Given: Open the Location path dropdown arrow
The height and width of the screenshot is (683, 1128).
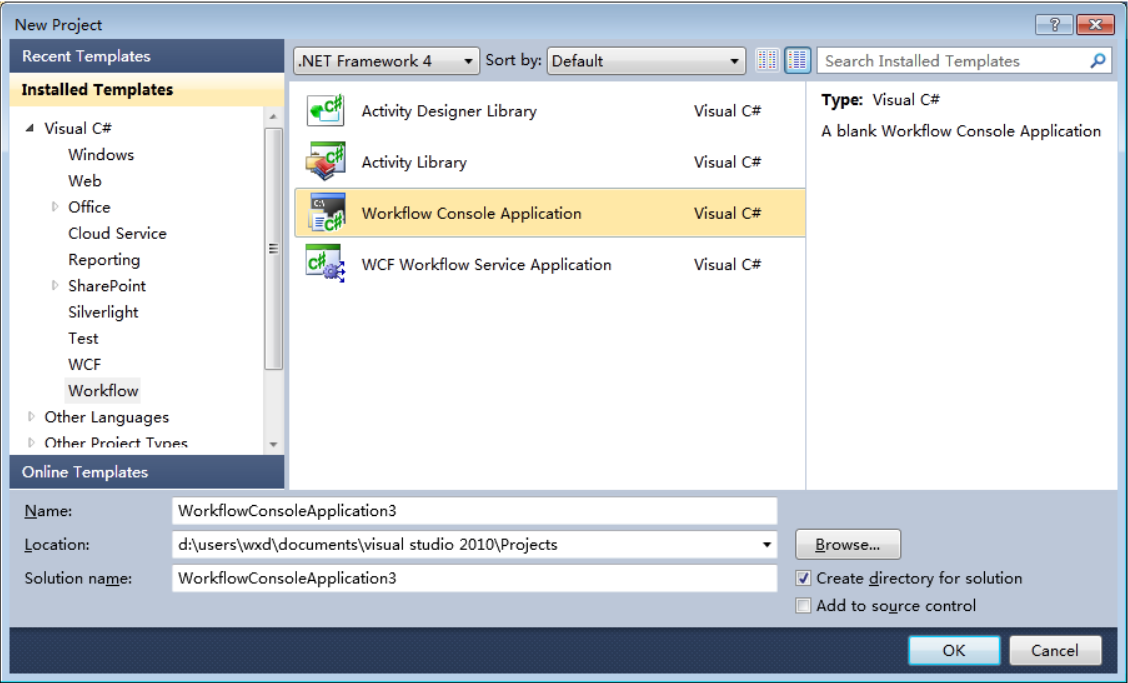Looking at the screenshot, I should click(x=767, y=545).
